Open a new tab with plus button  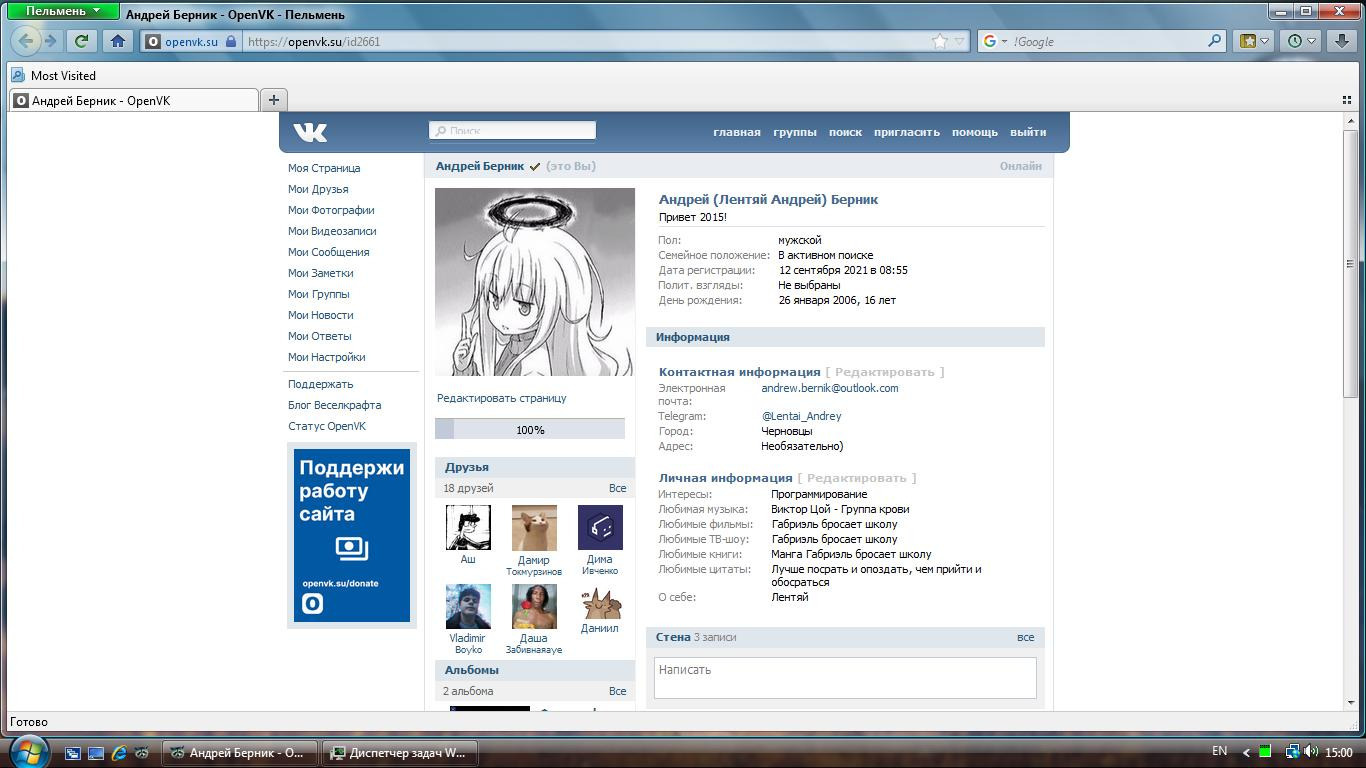273,99
